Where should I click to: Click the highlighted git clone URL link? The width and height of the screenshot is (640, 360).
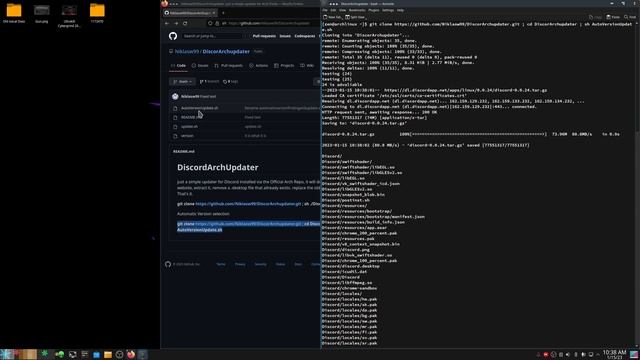248,224
